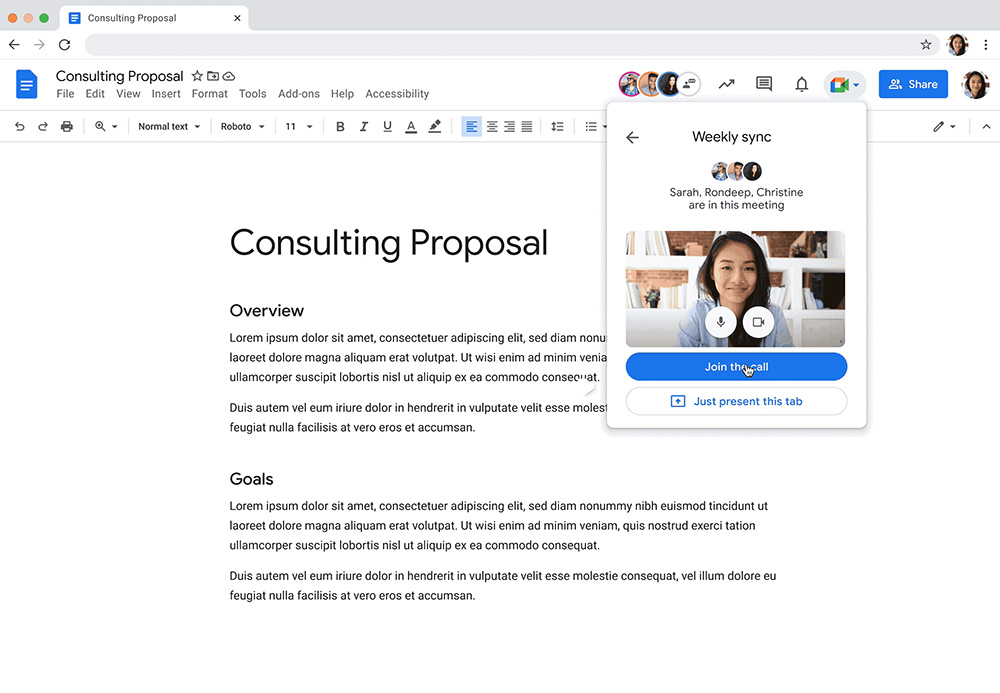This screenshot has height=693, width=1000.
Task: Open the Chrome three-dot menu
Action: tap(986, 45)
